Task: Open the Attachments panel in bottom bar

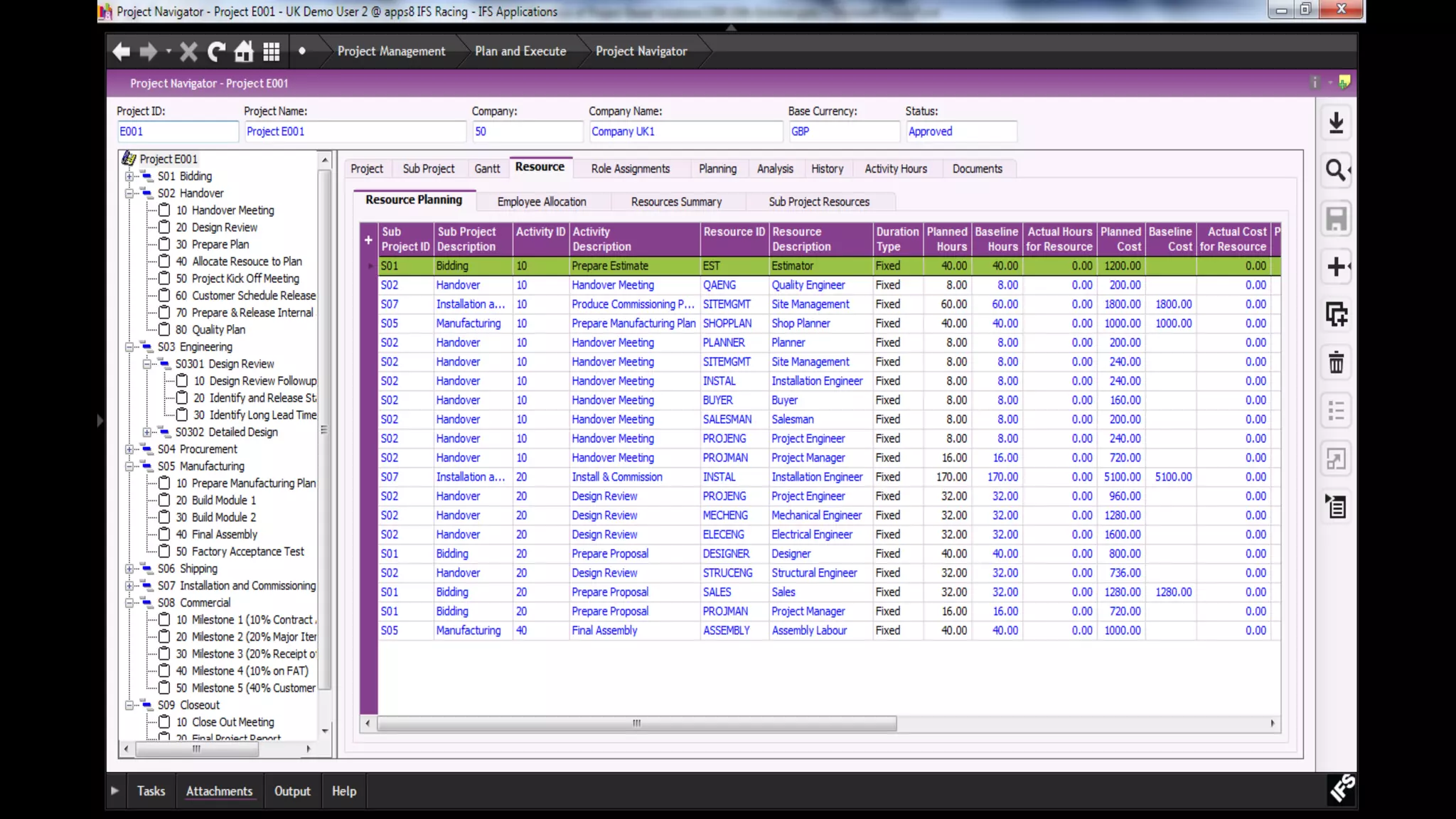Action: coord(219,791)
